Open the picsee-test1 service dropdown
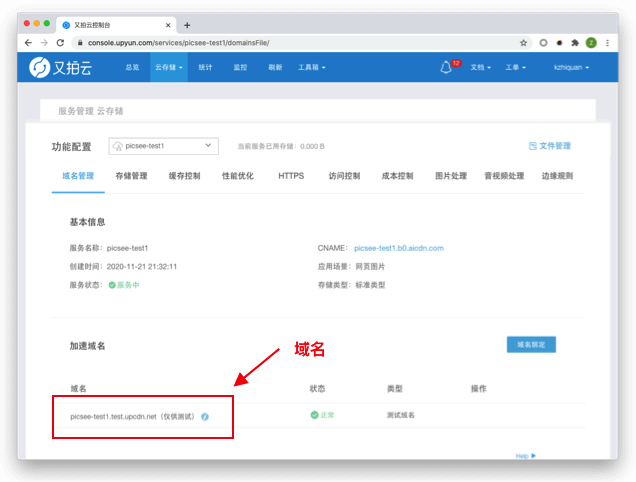This screenshot has height=482, width=636. pos(163,146)
